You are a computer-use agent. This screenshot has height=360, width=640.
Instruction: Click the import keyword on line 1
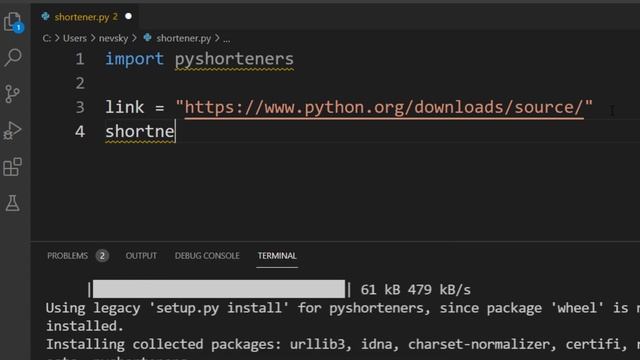pyautogui.click(x=135, y=59)
